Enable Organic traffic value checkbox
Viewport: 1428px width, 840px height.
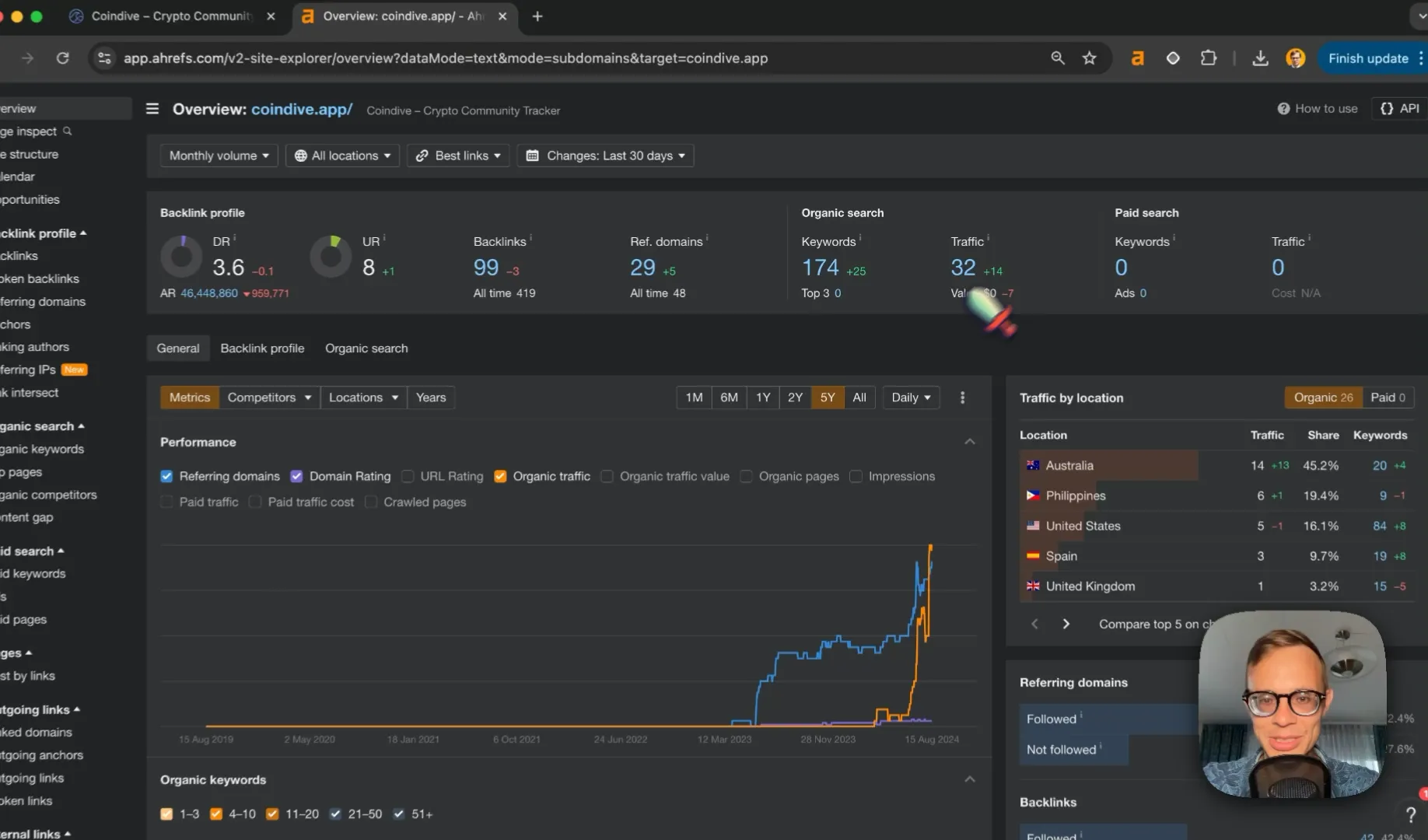click(x=607, y=476)
